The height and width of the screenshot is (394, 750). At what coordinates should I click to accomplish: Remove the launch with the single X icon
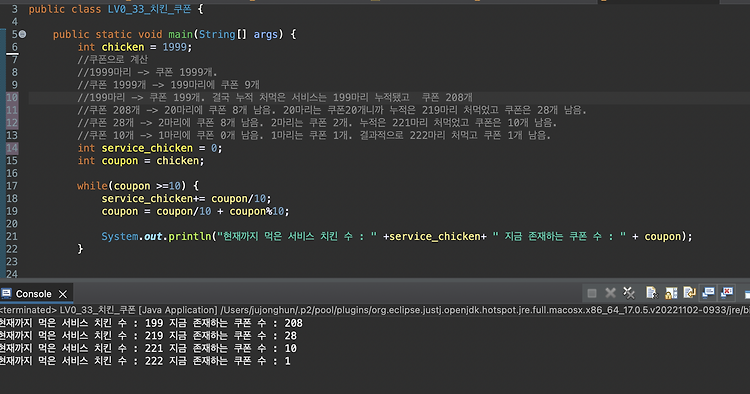[x=610, y=293]
